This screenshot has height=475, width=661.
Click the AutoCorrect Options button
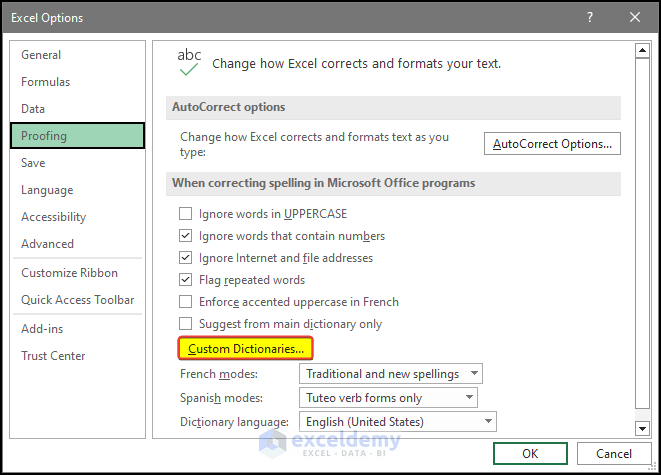pos(552,144)
